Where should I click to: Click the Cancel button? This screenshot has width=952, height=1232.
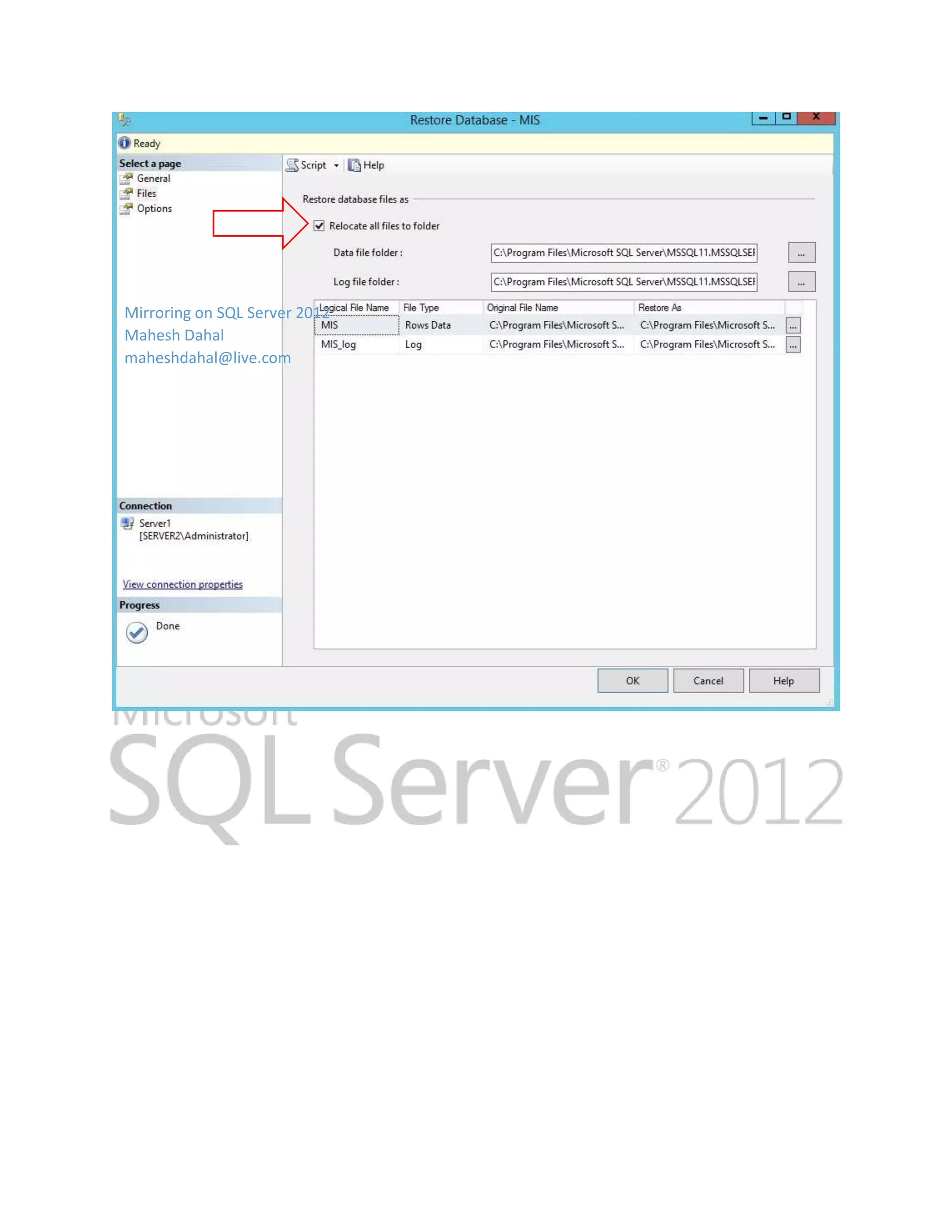click(708, 681)
